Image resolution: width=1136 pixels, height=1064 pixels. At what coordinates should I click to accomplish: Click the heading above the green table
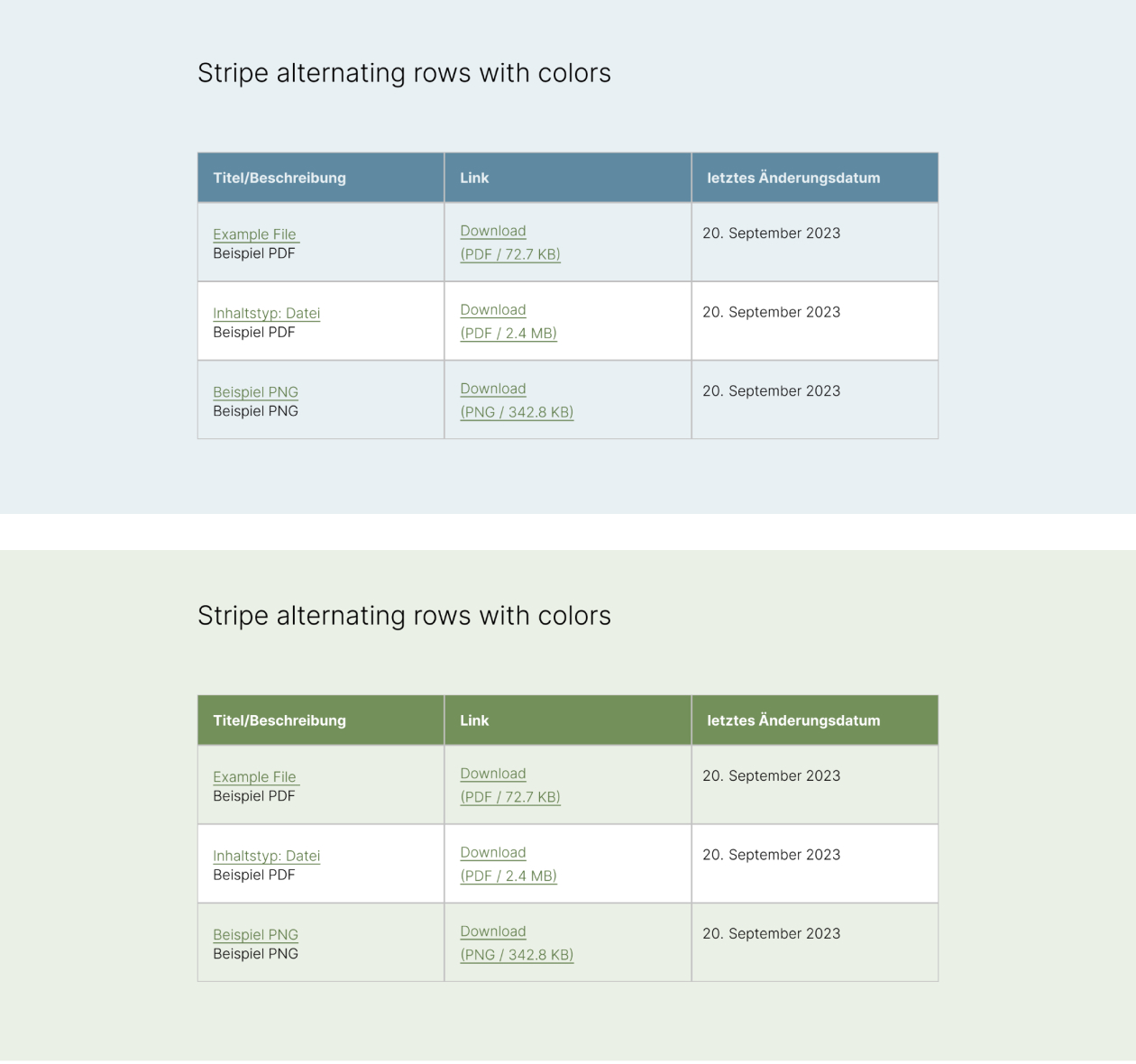(404, 616)
